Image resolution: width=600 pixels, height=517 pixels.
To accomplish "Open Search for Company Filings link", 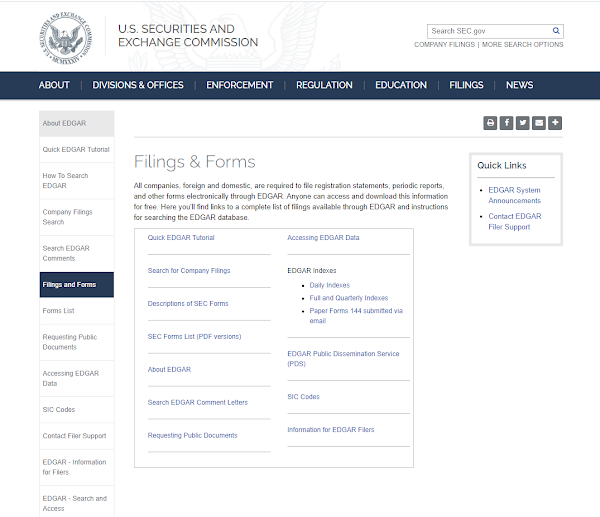I will click(189, 271).
